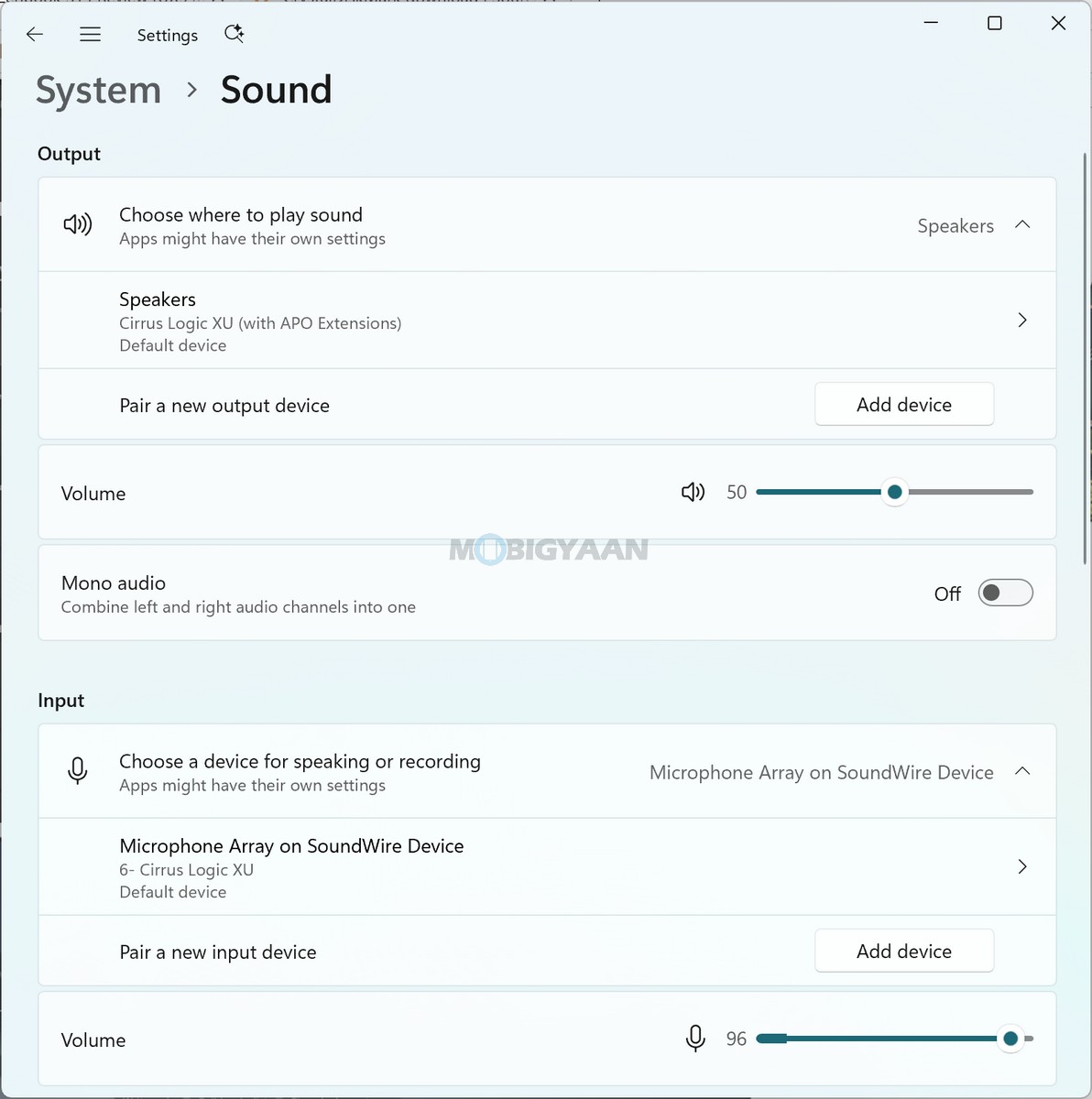The image size is (1092, 1099).
Task: Open Speakers properties with its right chevron
Action: click(x=1022, y=321)
